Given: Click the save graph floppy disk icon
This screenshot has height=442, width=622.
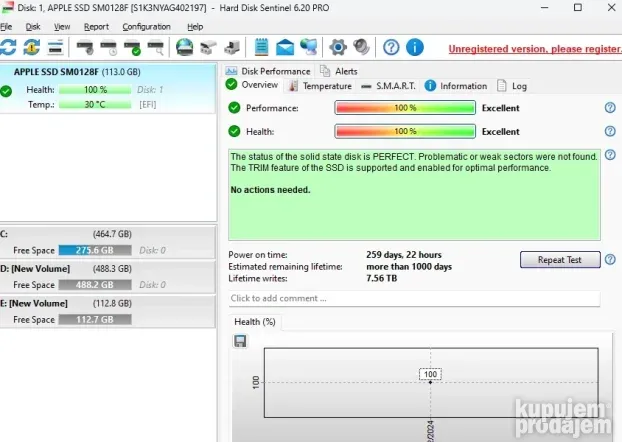Looking at the screenshot, I should click(x=240, y=341).
